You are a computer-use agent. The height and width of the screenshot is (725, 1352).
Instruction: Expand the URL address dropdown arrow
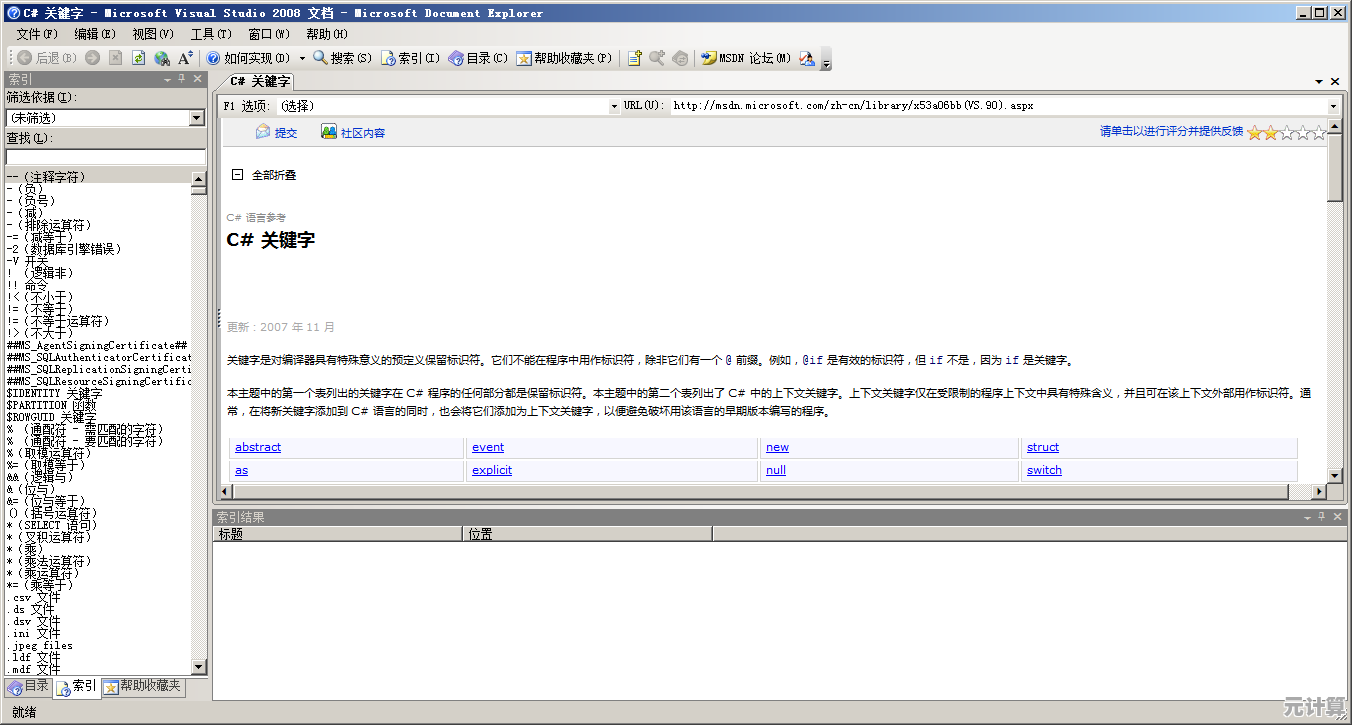pos(1333,105)
